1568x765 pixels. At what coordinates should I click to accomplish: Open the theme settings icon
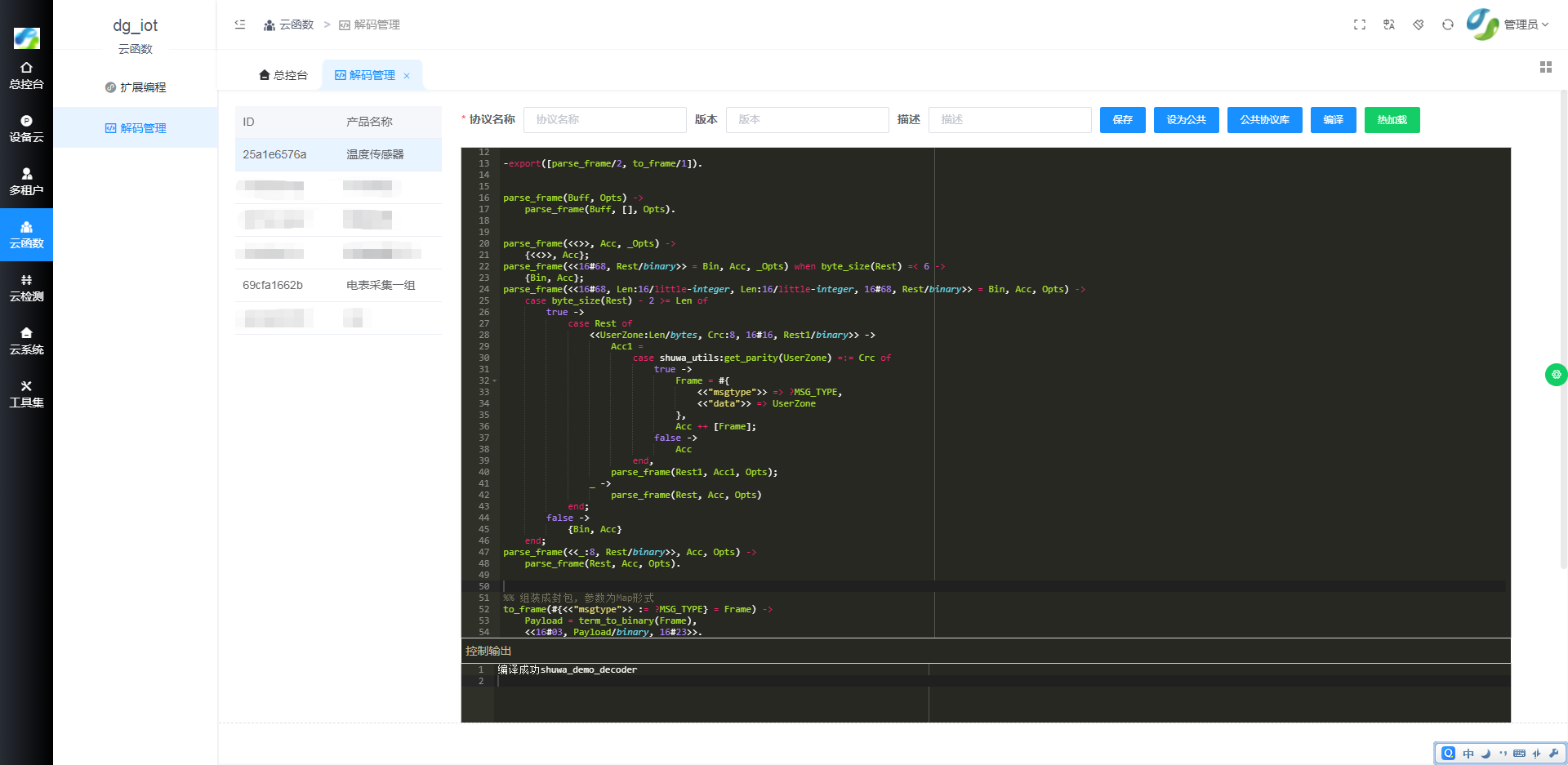pos(1419,24)
